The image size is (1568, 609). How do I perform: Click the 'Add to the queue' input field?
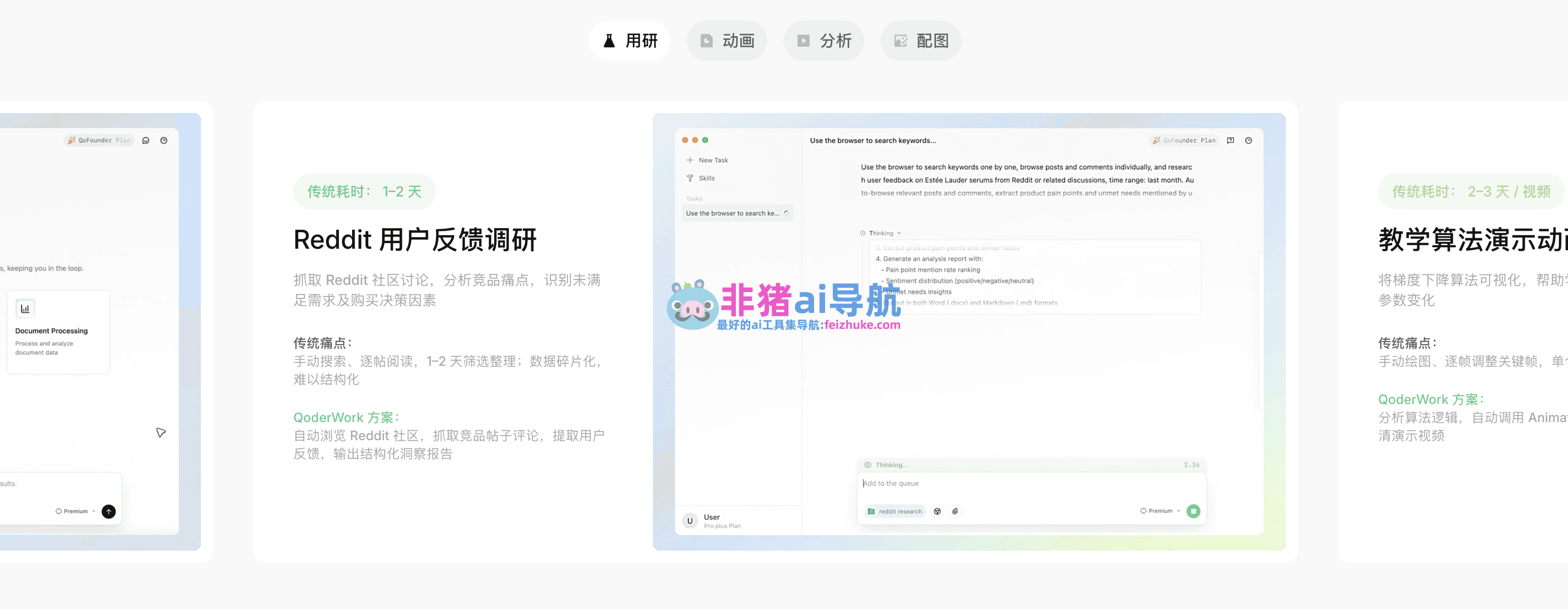click(1031, 483)
